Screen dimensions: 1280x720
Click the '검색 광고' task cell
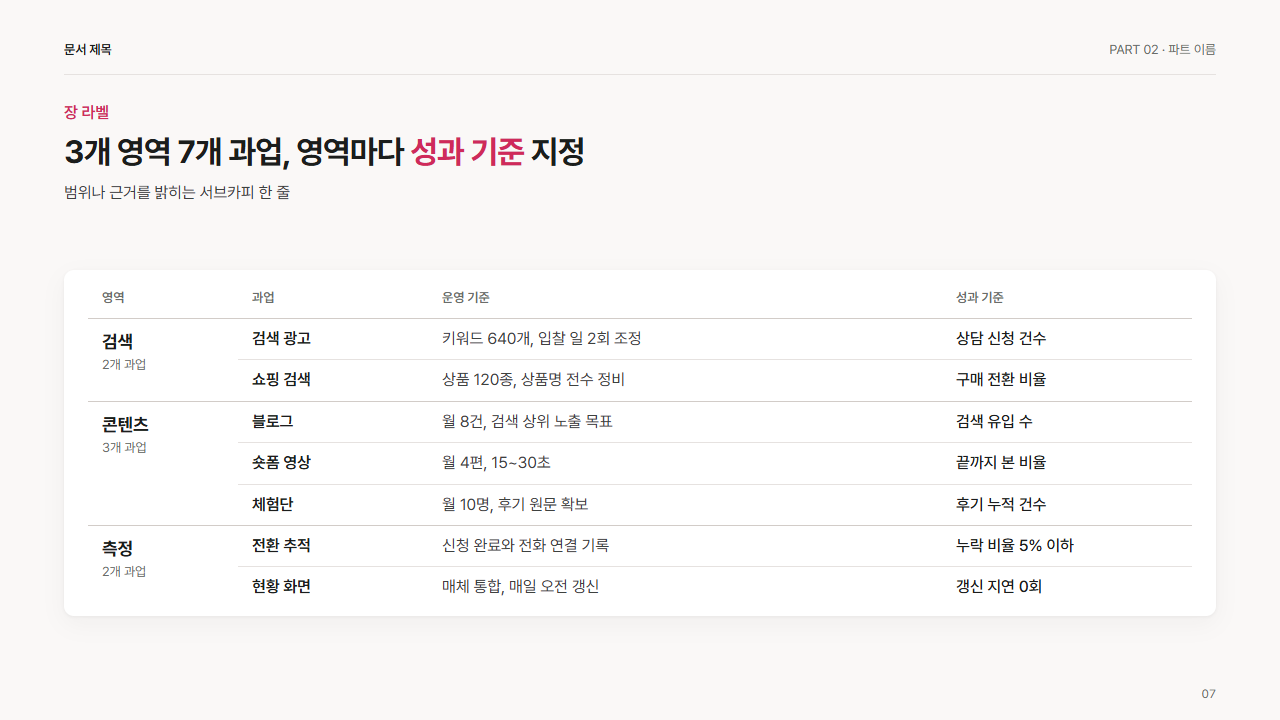coord(281,339)
